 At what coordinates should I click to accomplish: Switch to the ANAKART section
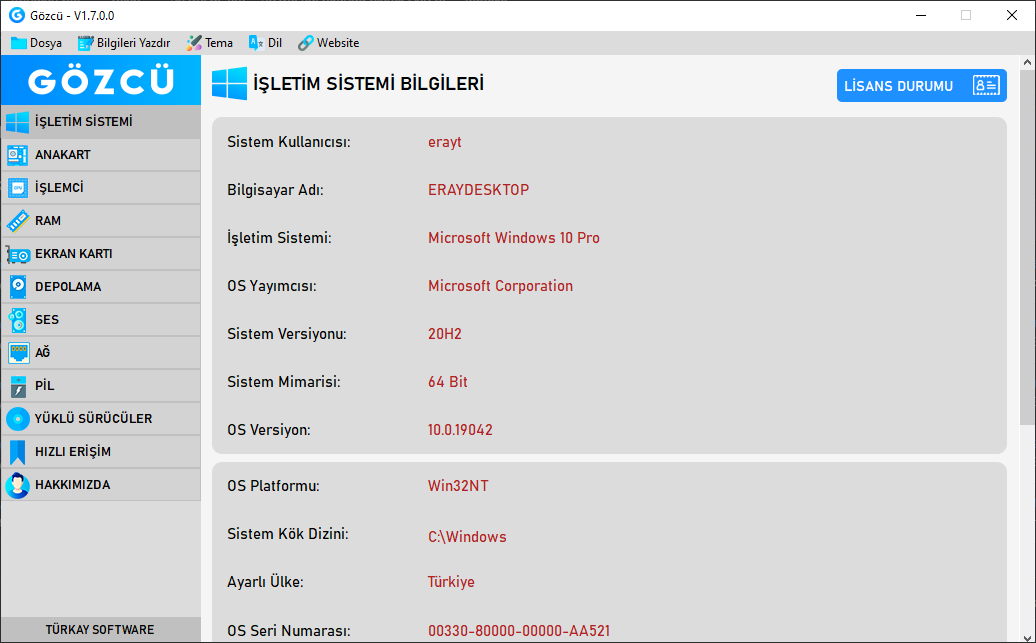pos(101,155)
